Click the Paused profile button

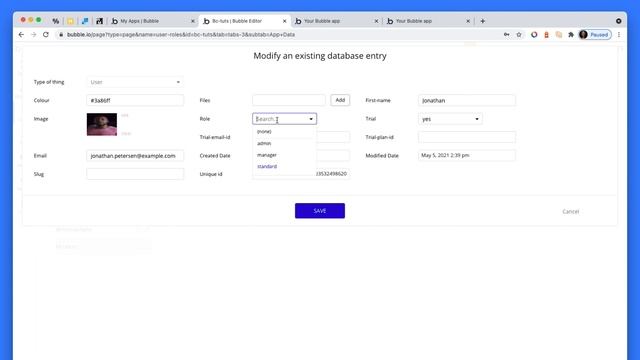pyautogui.click(x=595, y=35)
